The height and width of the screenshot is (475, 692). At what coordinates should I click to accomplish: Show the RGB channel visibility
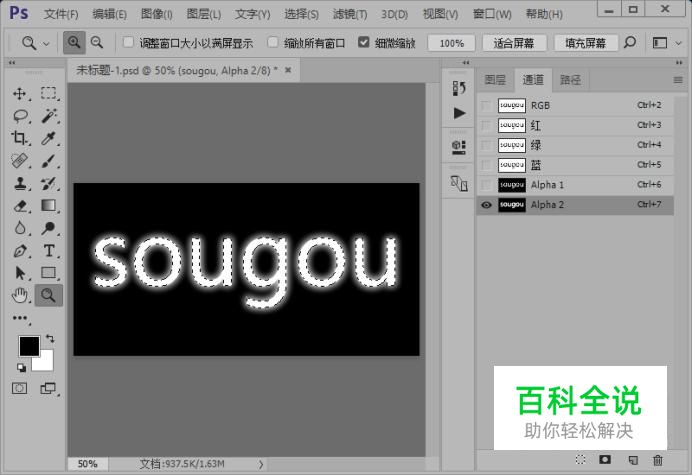click(x=486, y=106)
